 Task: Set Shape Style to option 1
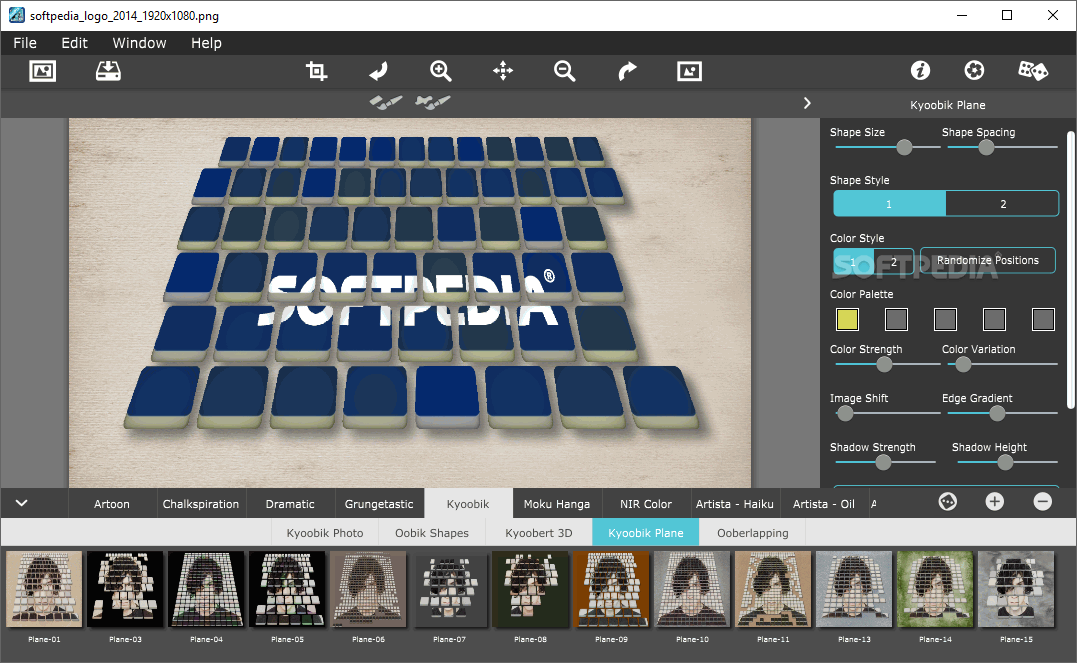click(889, 204)
